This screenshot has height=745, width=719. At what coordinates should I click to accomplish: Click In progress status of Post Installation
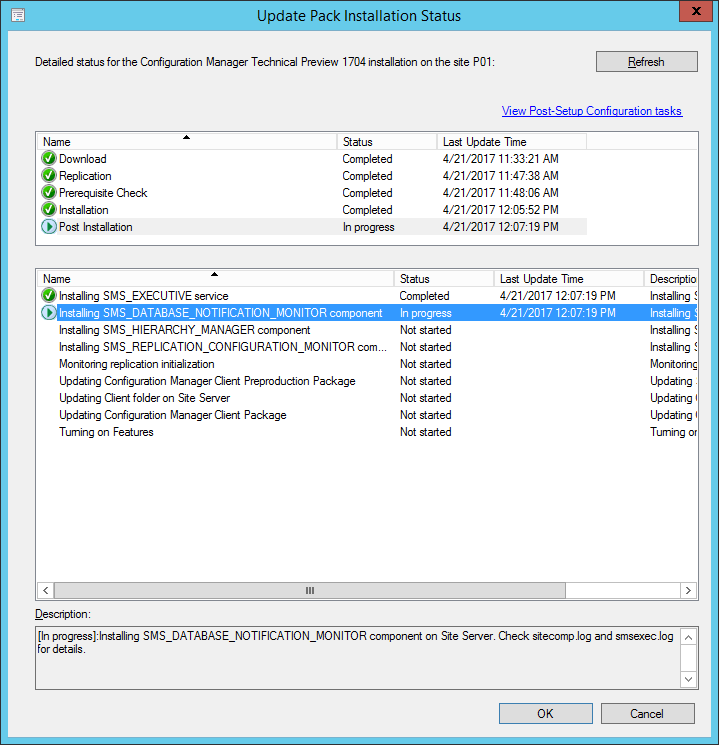click(369, 227)
